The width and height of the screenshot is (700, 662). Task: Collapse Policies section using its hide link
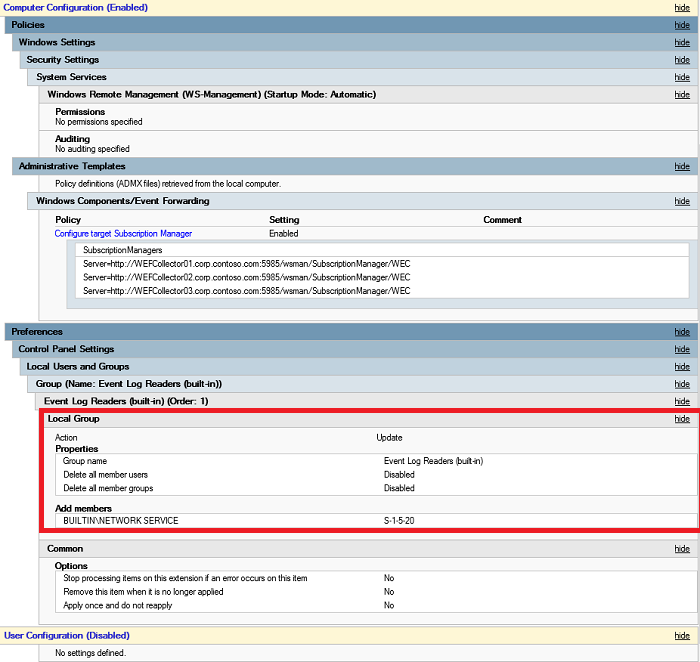point(682,25)
